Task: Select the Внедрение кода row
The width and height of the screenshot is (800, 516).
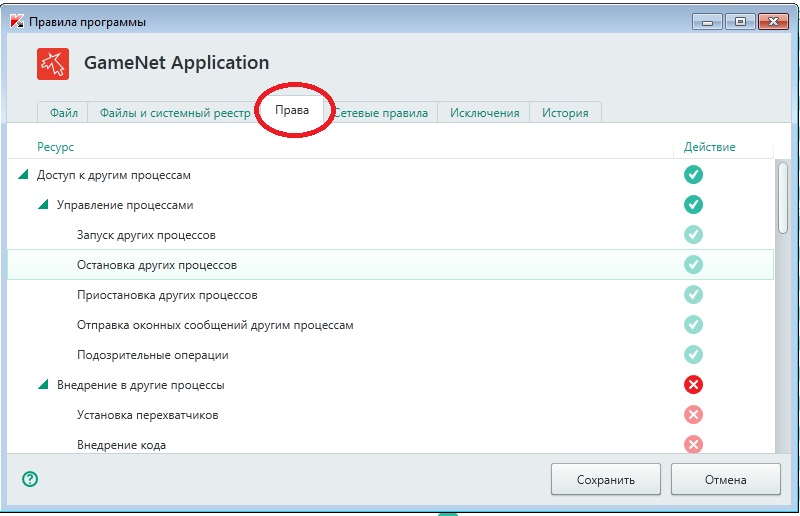Action: click(390, 443)
